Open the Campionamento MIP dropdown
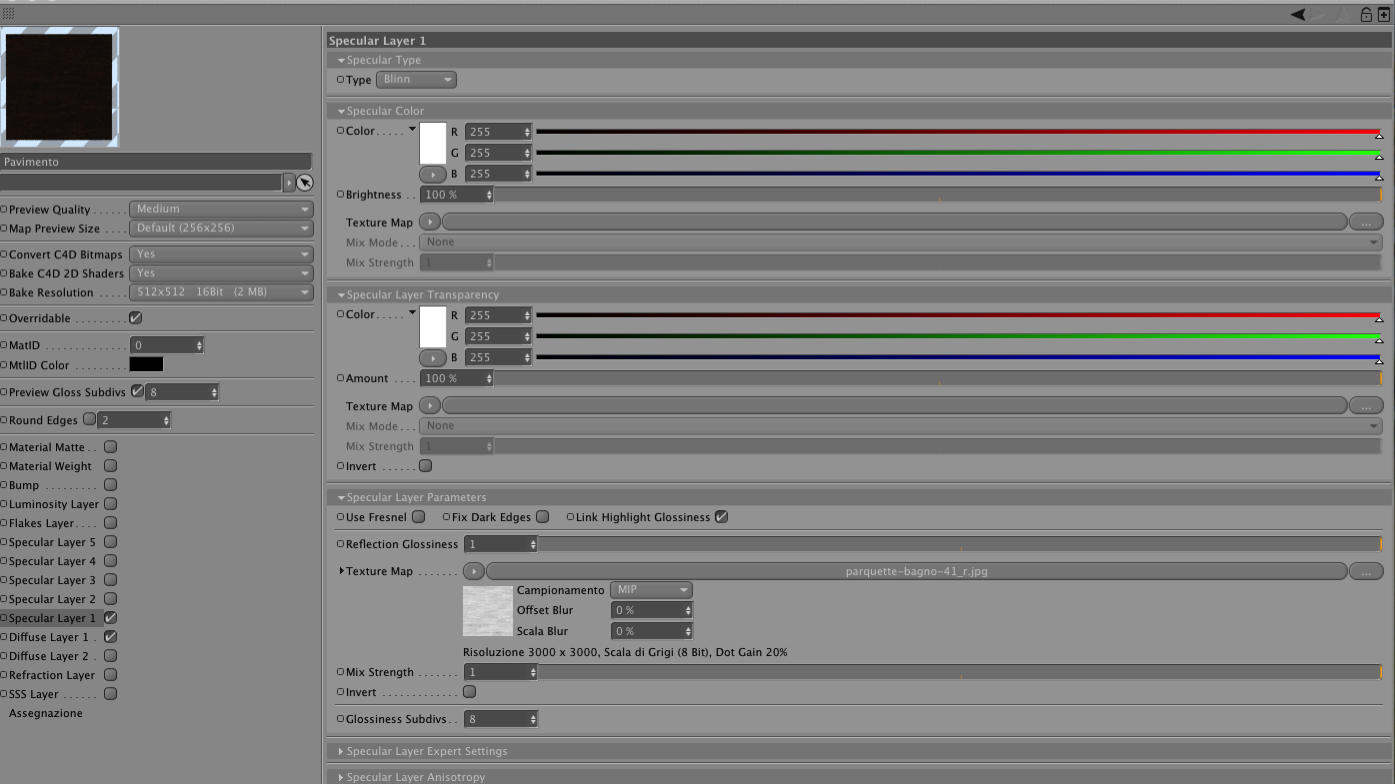1395x784 pixels. 651,590
